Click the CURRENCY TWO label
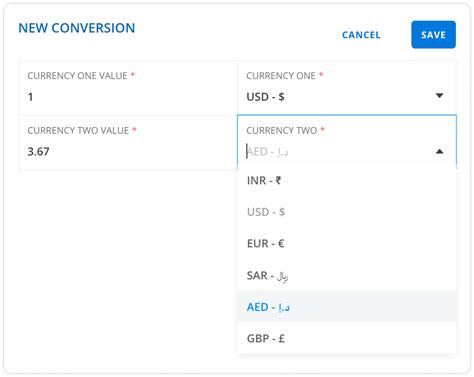Image resolution: width=474 pixels, height=377 pixels. tap(282, 130)
